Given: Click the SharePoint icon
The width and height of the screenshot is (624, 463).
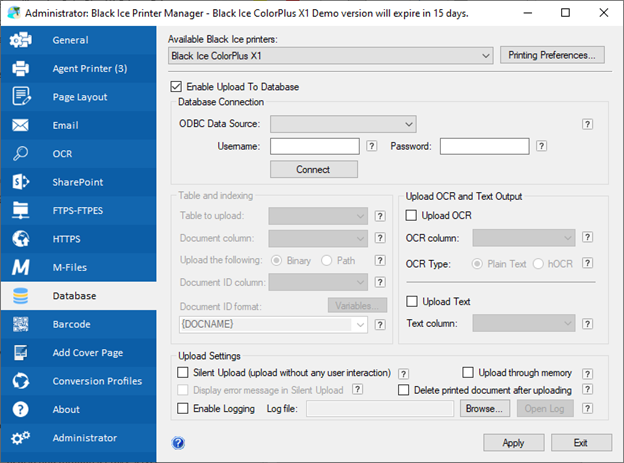Looking at the screenshot, I should point(20,182).
